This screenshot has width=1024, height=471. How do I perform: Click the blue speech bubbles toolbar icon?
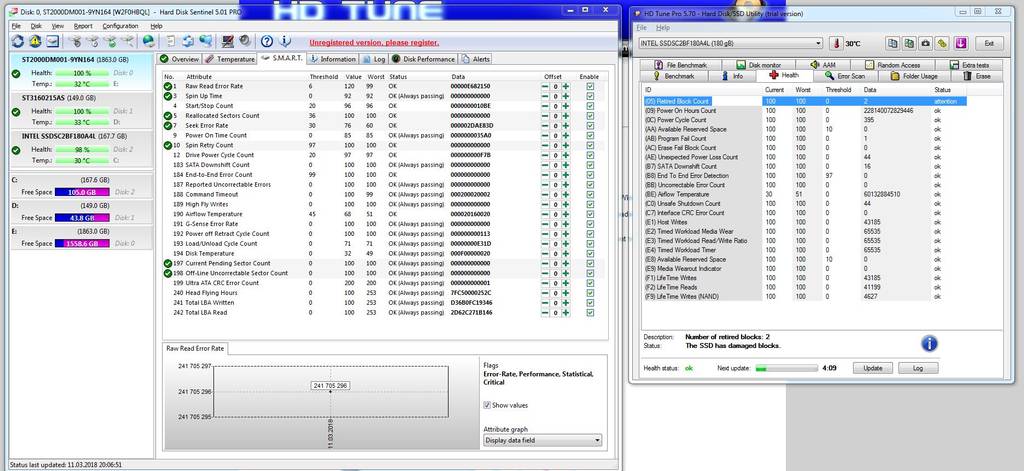pos(206,42)
